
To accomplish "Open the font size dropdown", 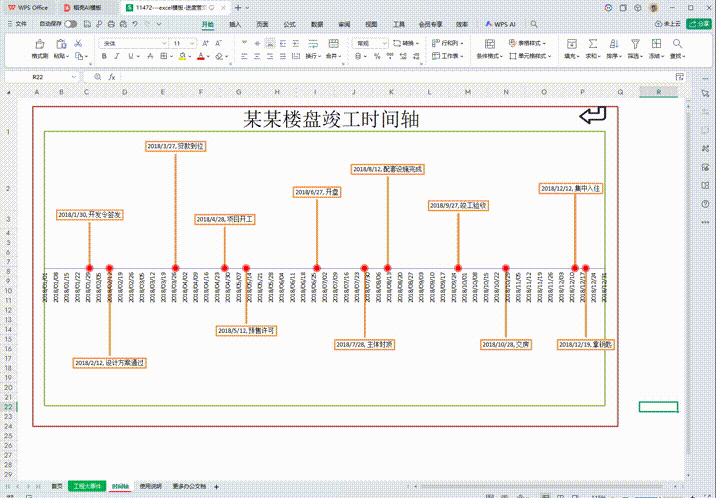I will tap(192, 43).
